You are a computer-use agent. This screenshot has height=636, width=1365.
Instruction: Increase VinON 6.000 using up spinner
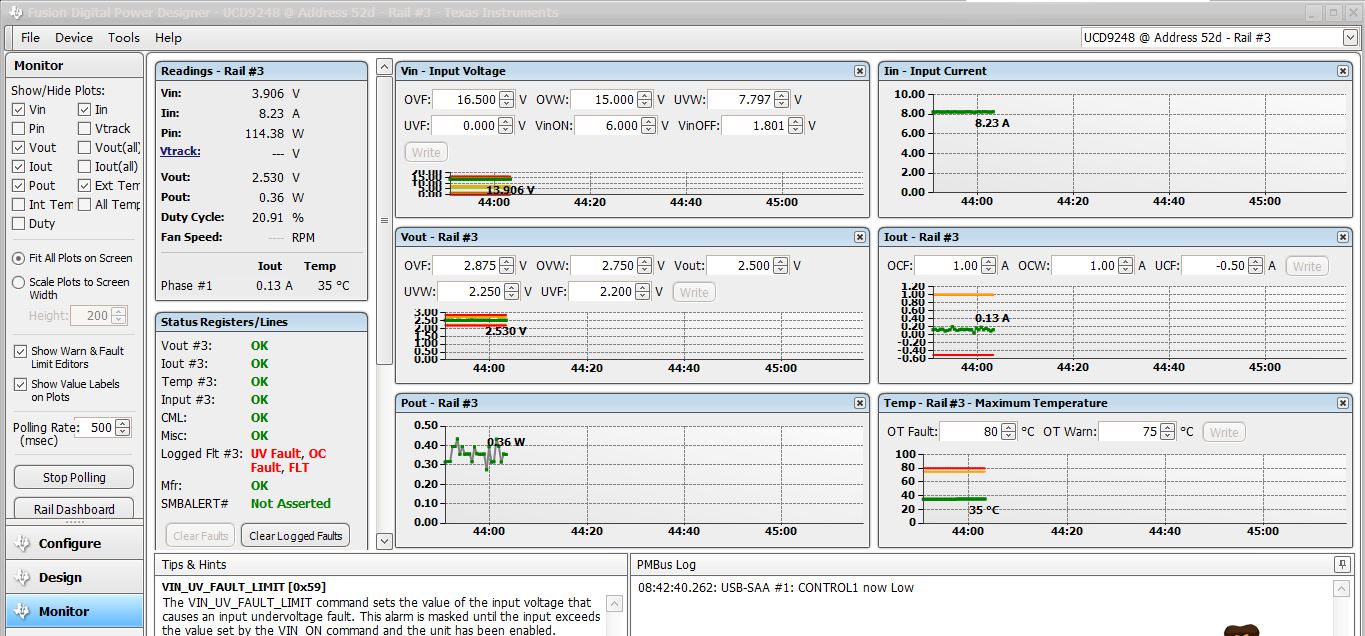click(649, 121)
